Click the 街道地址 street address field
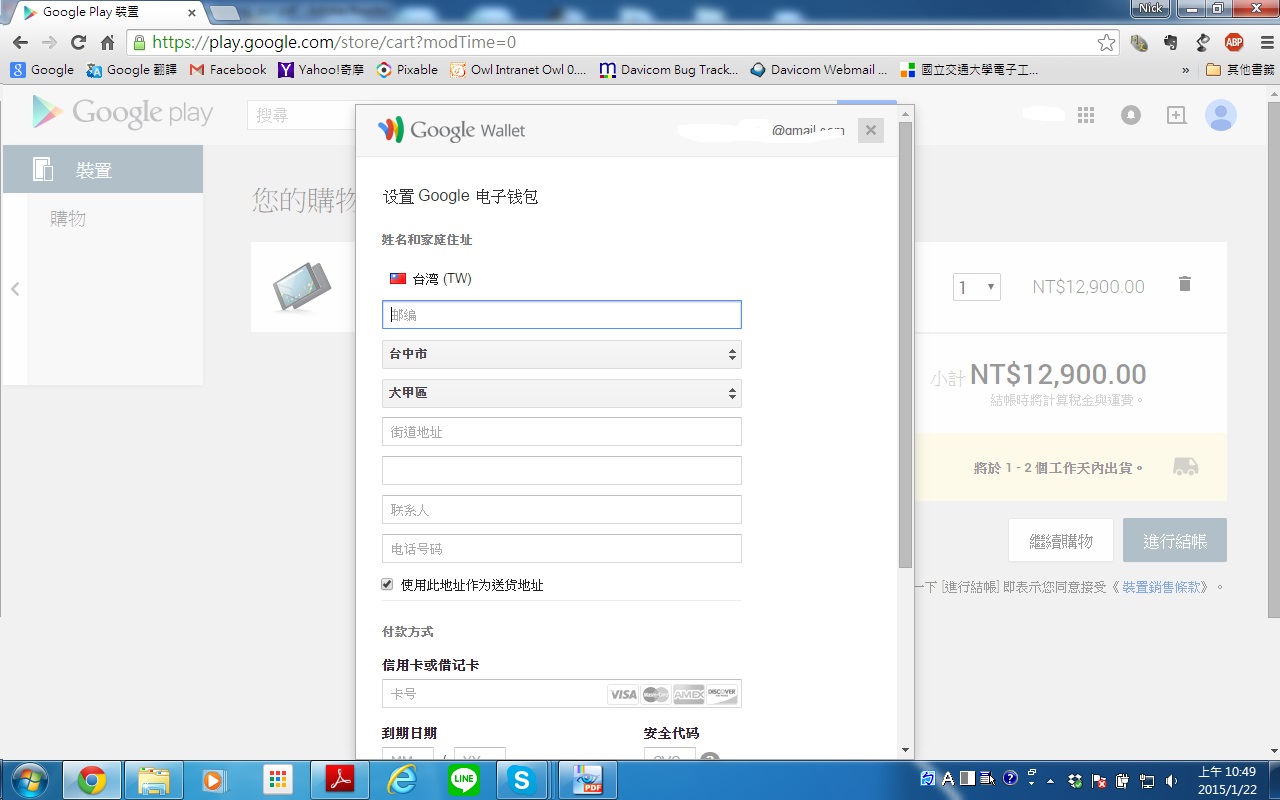Viewport: 1280px width, 800px height. 562,432
